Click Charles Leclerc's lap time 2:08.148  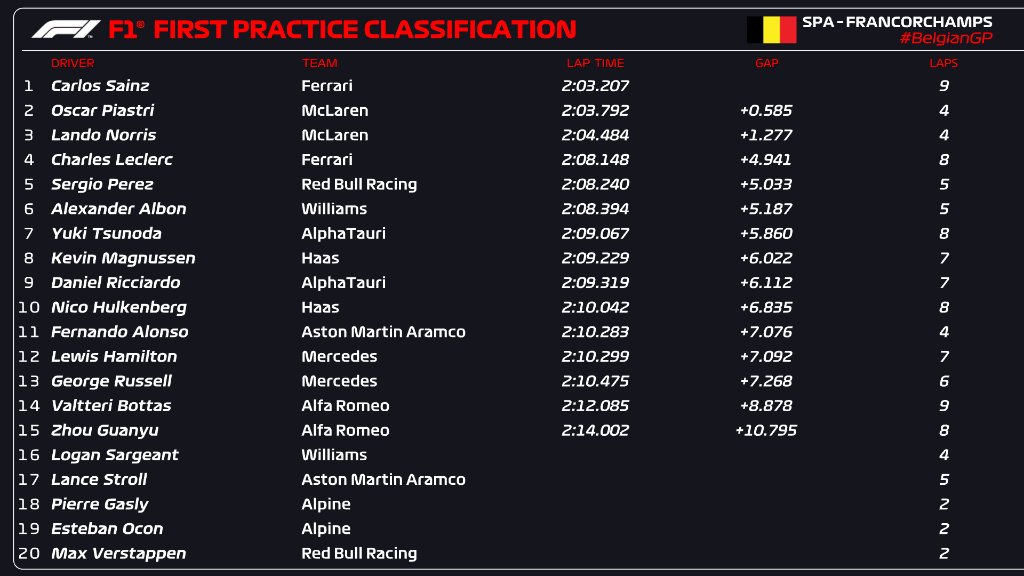(x=594, y=160)
